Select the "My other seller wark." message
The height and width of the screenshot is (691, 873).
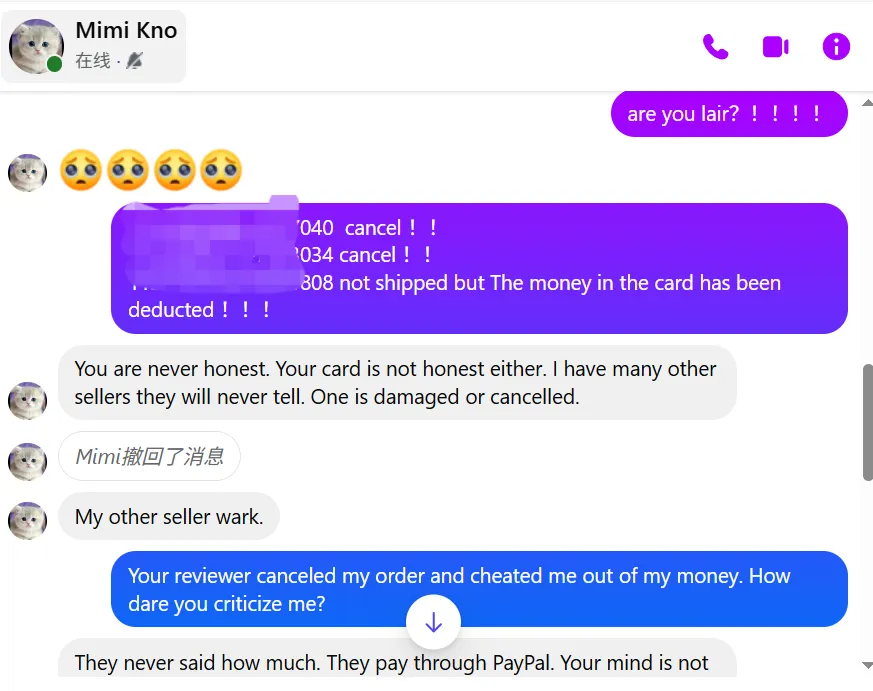(169, 516)
